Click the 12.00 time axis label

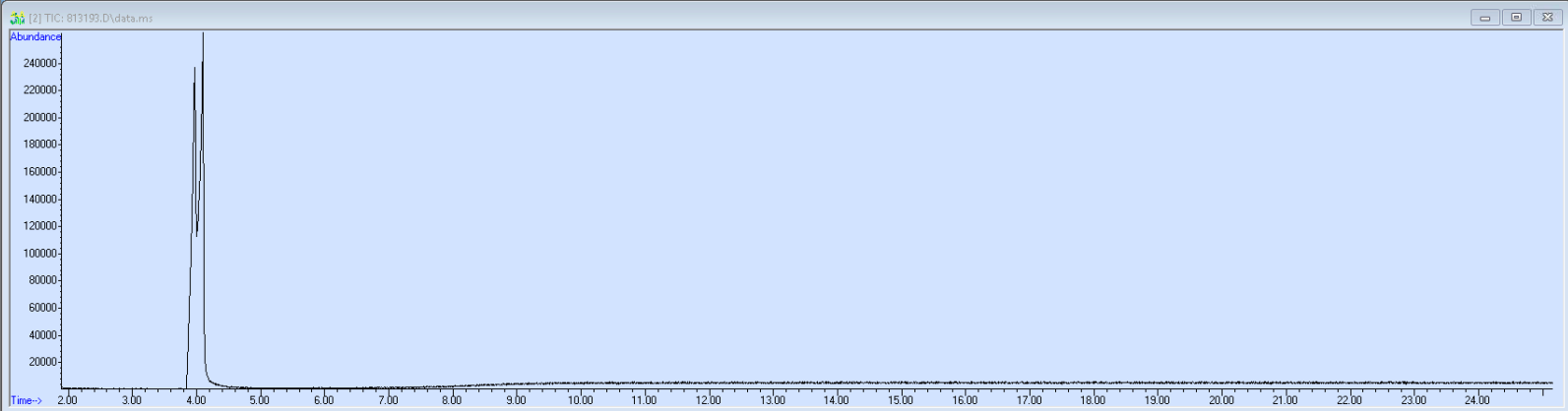point(708,400)
